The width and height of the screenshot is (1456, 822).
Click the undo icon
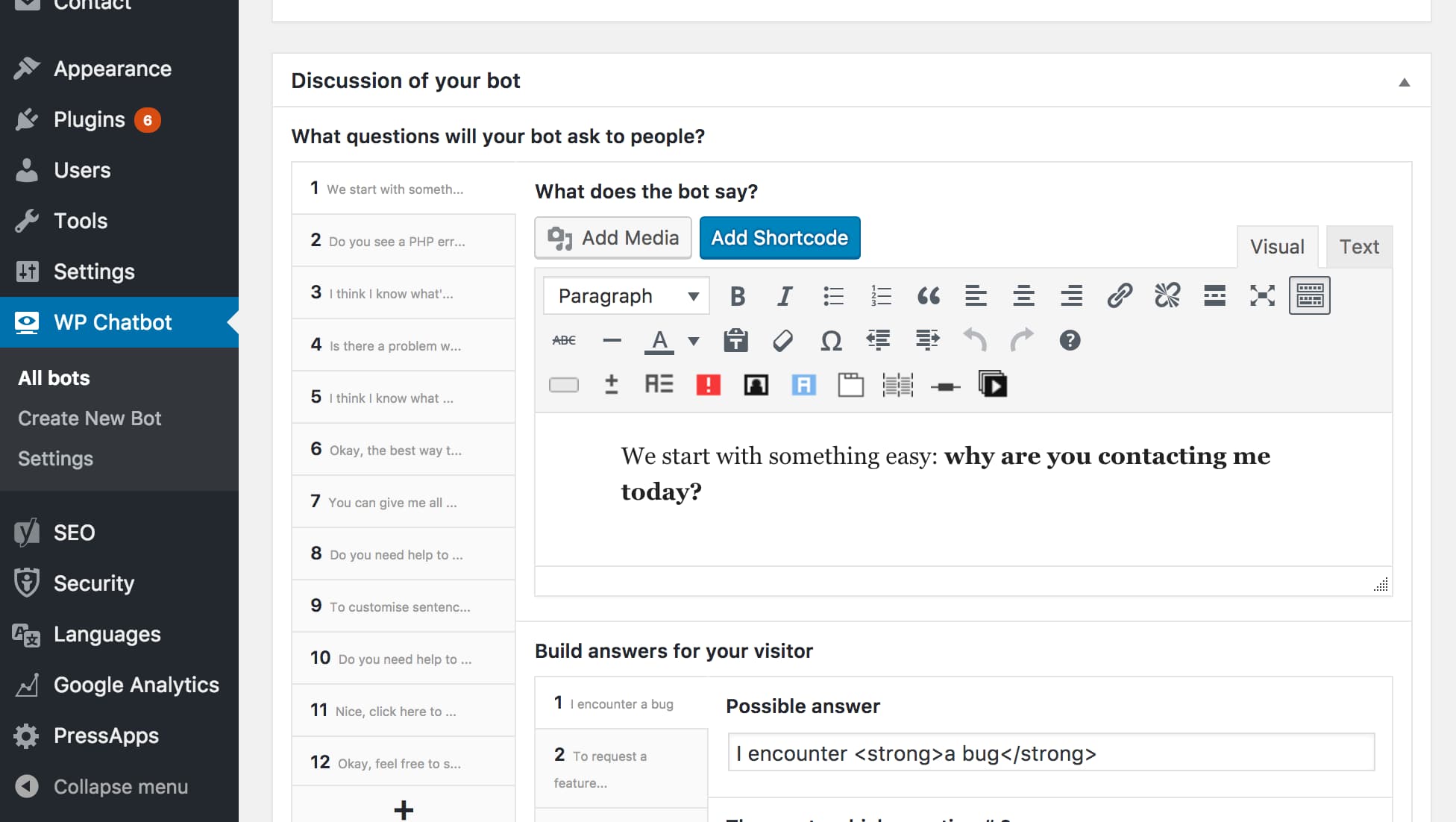pos(975,339)
